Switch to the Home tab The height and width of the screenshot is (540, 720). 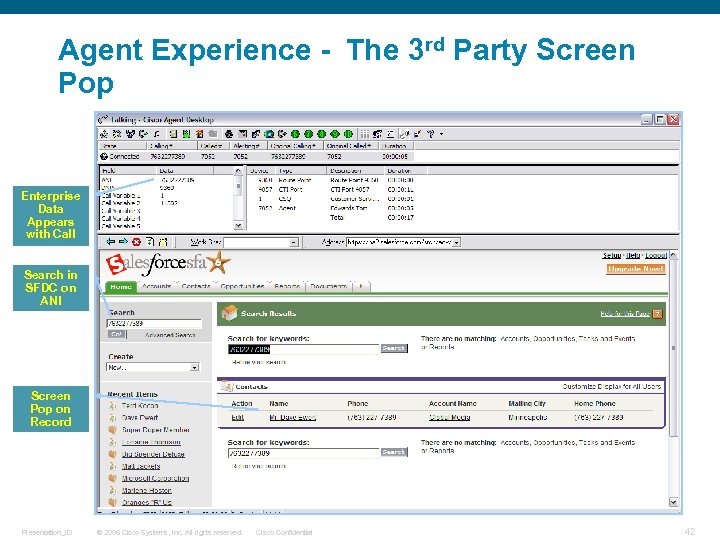pos(121,286)
